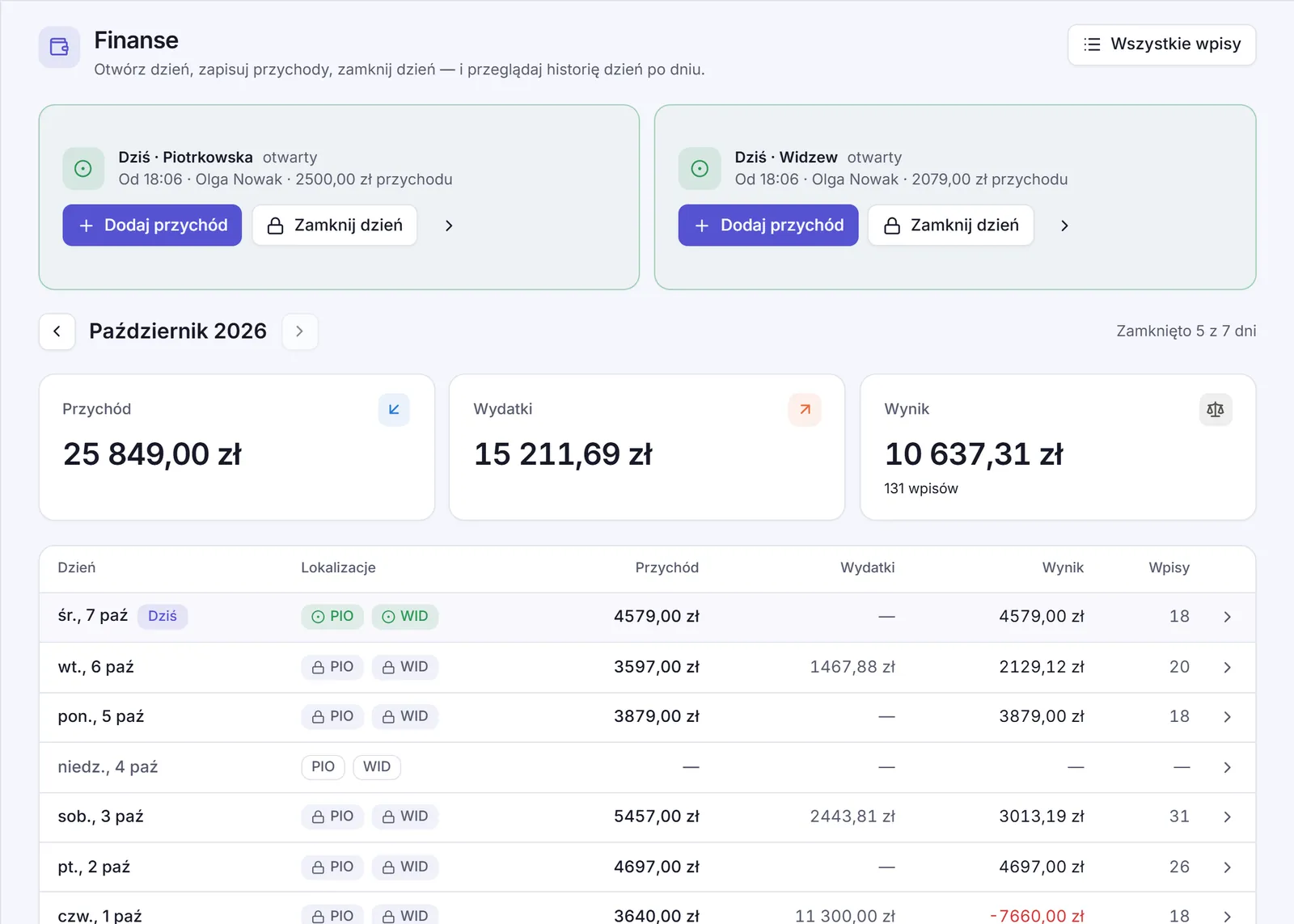1294x924 pixels.
Task: Click the Przychód incoming arrow icon
Action: coord(394,410)
